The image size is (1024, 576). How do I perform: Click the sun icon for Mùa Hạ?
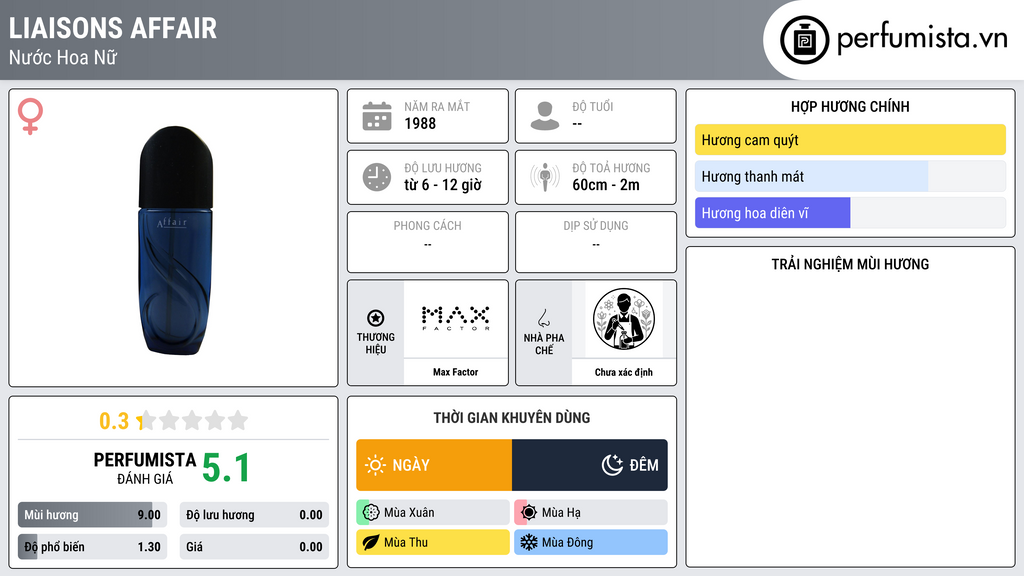tap(529, 512)
